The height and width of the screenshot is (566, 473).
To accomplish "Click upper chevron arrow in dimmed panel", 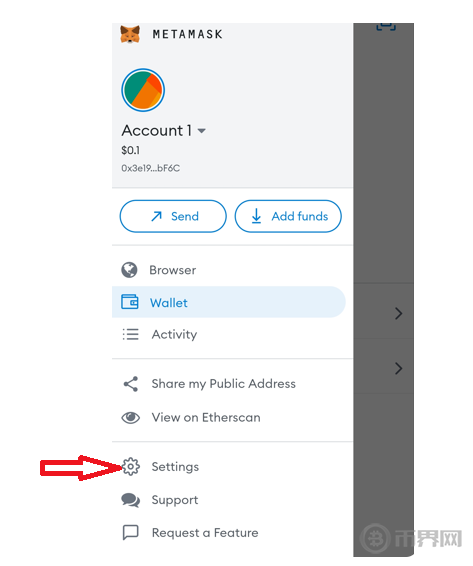I will (x=398, y=313).
